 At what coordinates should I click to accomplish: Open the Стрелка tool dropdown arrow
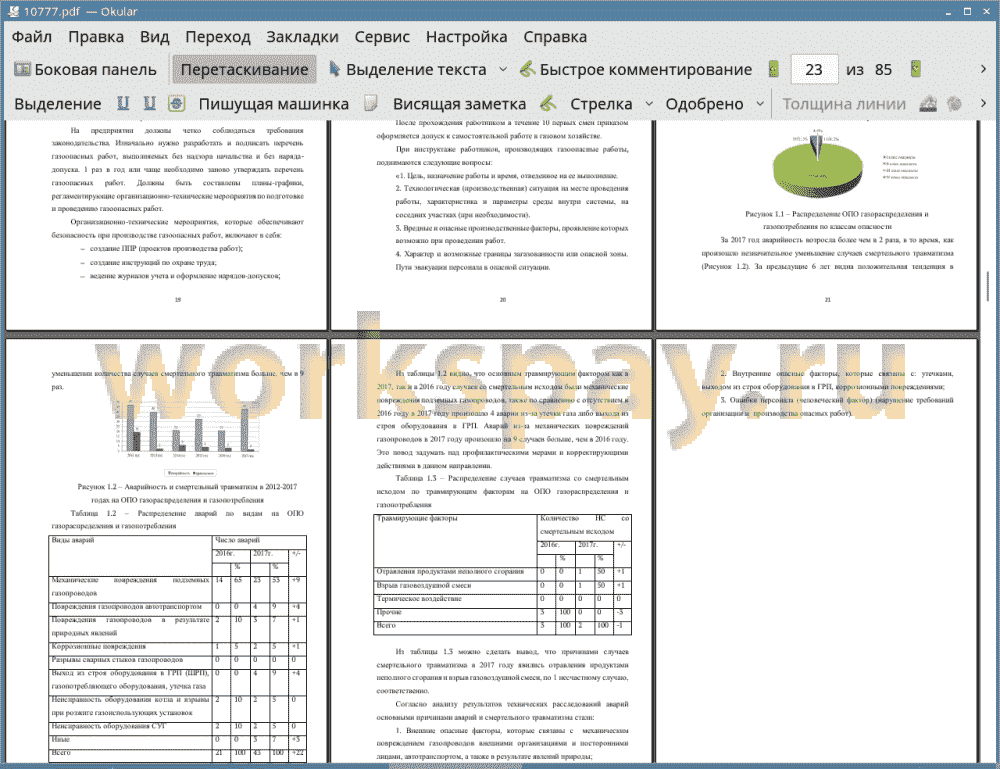pos(649,103)
